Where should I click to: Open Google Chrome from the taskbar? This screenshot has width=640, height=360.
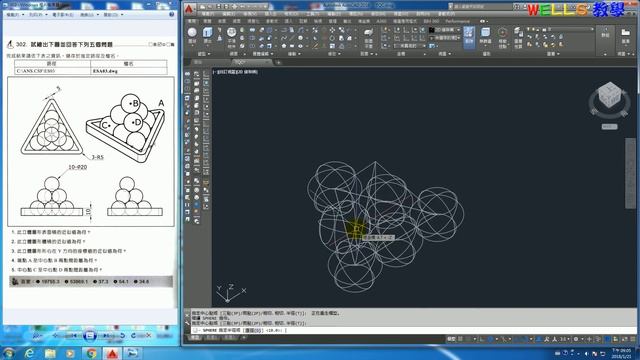click(91, 353)
